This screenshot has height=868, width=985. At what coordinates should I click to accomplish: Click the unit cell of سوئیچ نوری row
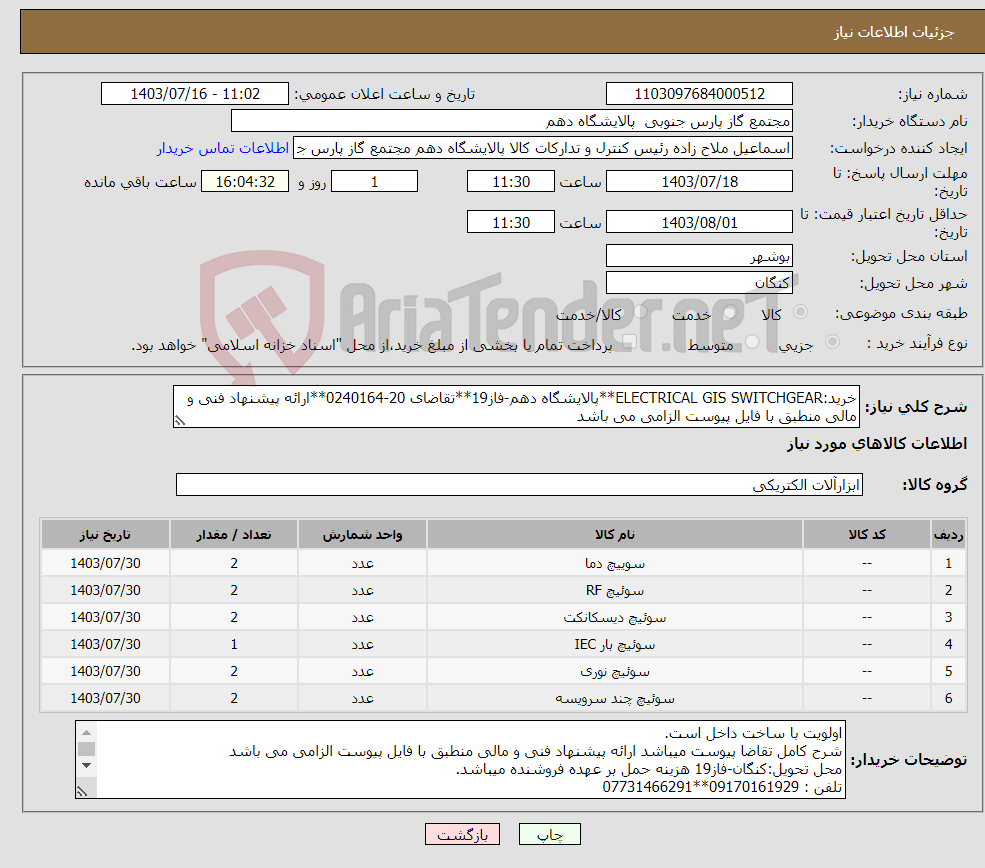click(362, 671)
